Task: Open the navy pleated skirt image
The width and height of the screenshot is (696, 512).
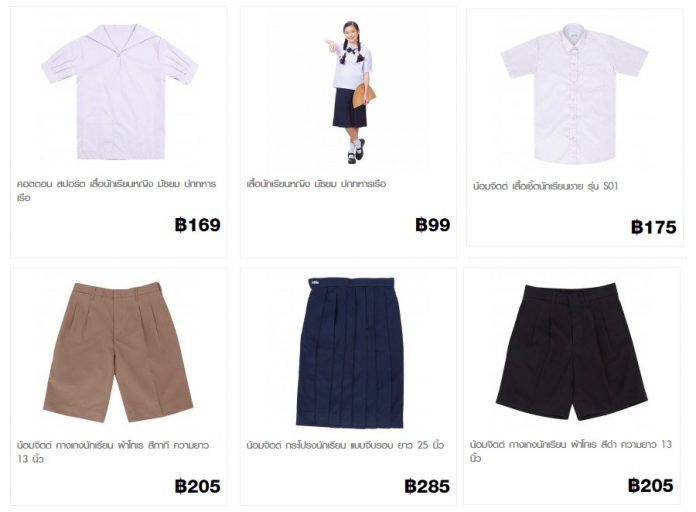Action: click(350, 353)
